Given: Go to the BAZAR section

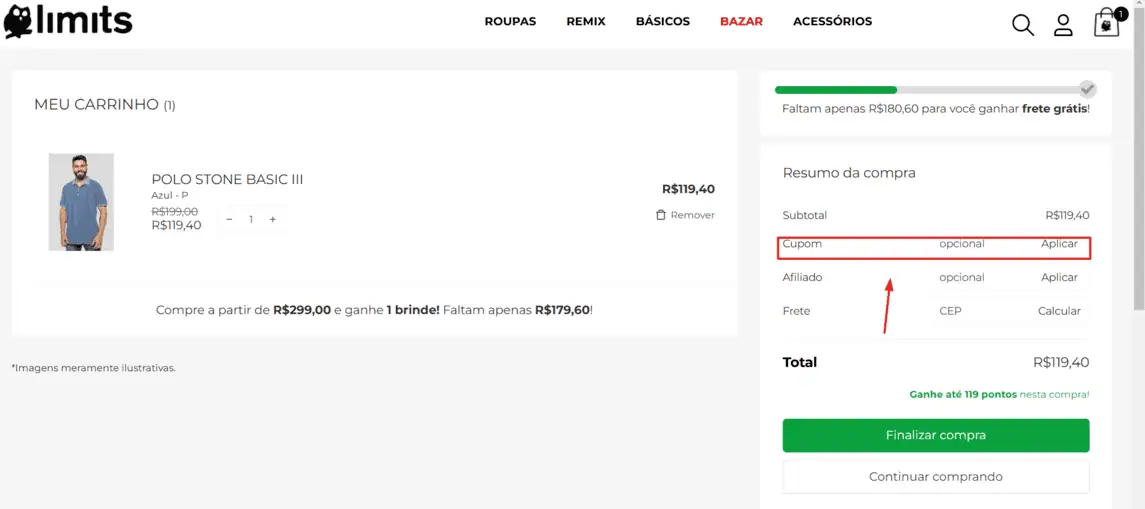Looking at the screenshot, I should [741, 21].
